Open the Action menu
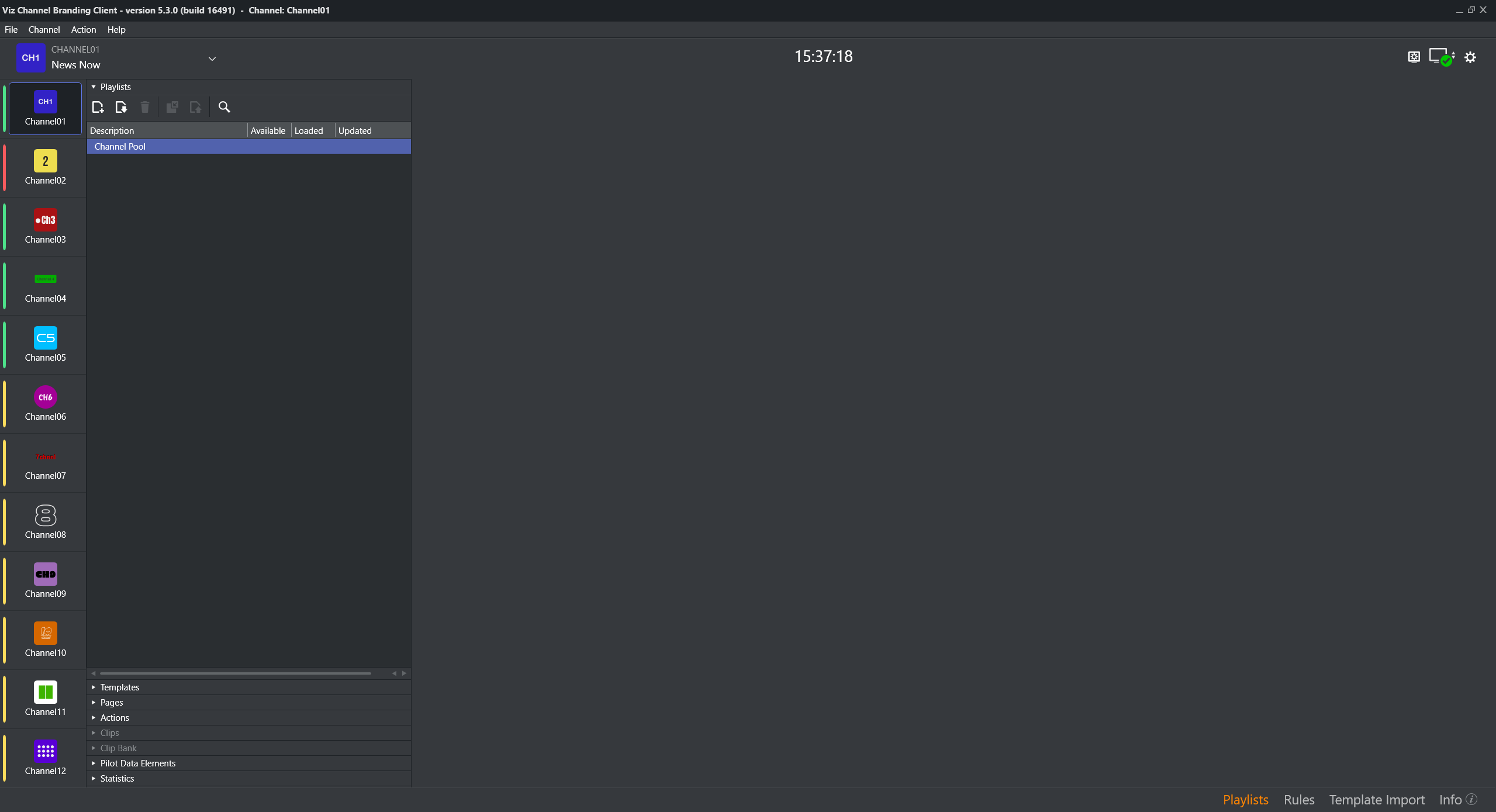 pos(84,30)
